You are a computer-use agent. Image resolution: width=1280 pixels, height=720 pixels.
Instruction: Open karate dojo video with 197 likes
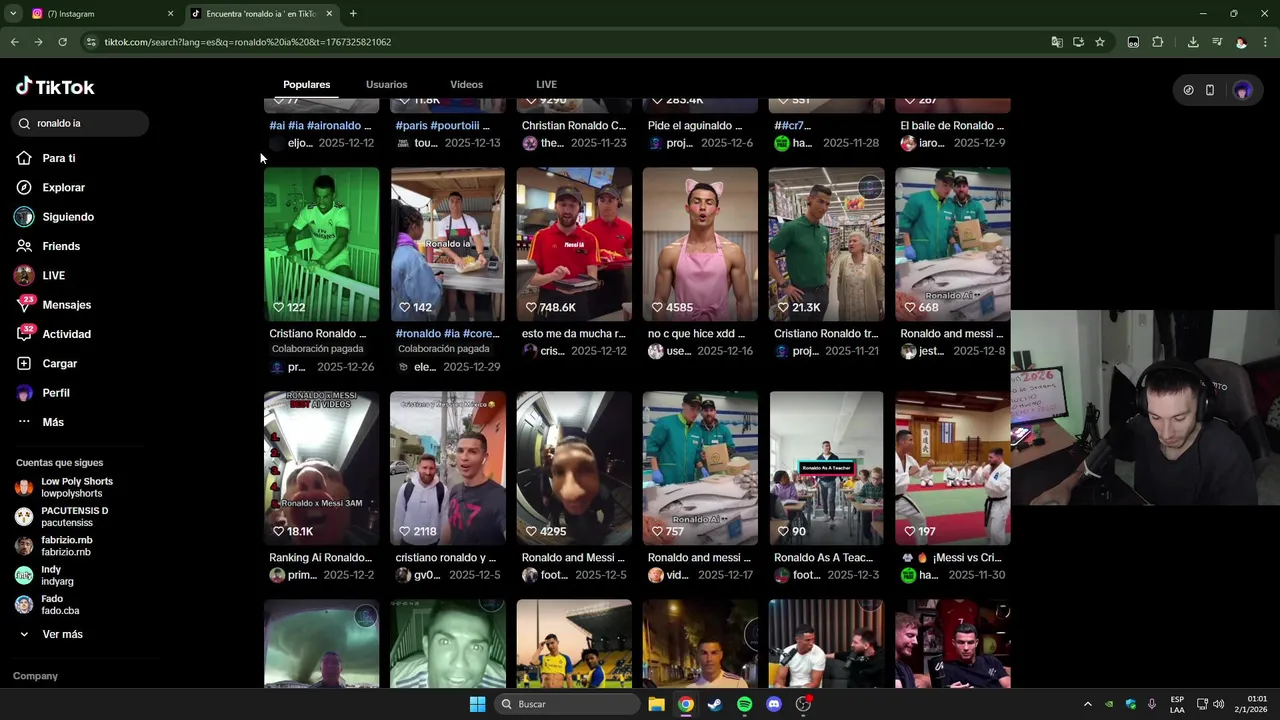tap(953, 468)
